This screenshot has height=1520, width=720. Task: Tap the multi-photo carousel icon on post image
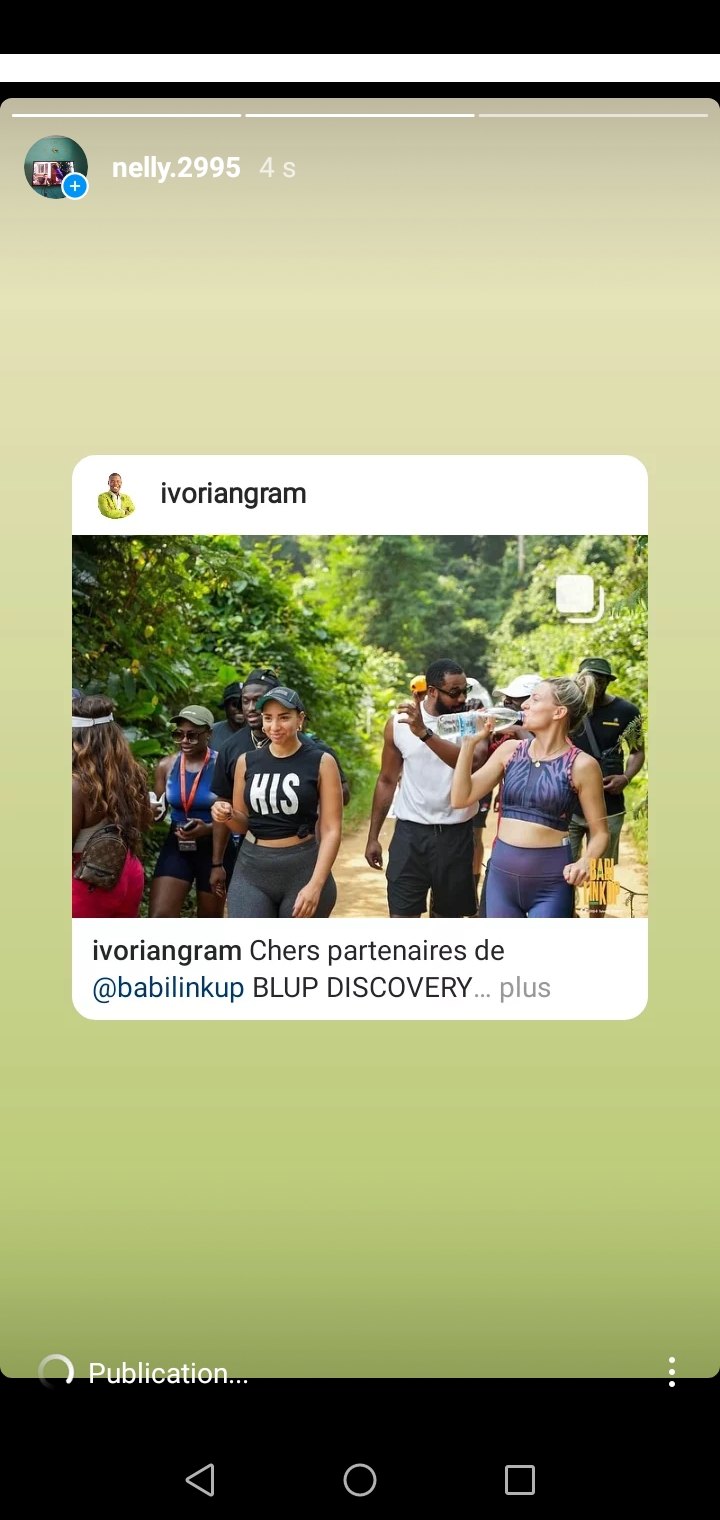[579, 598]
